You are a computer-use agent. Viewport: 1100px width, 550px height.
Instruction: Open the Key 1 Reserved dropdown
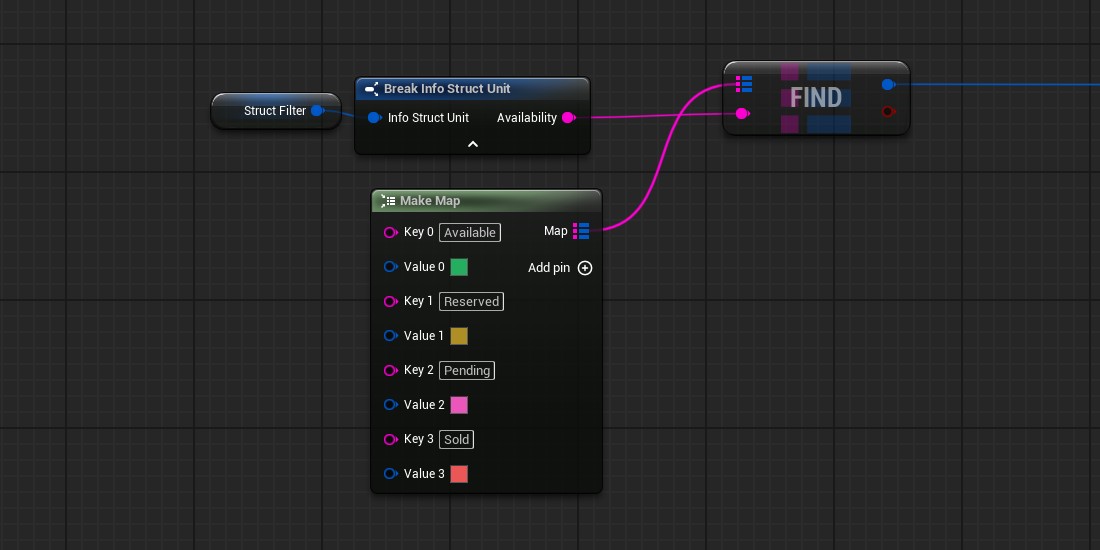[x=471, y=302]
